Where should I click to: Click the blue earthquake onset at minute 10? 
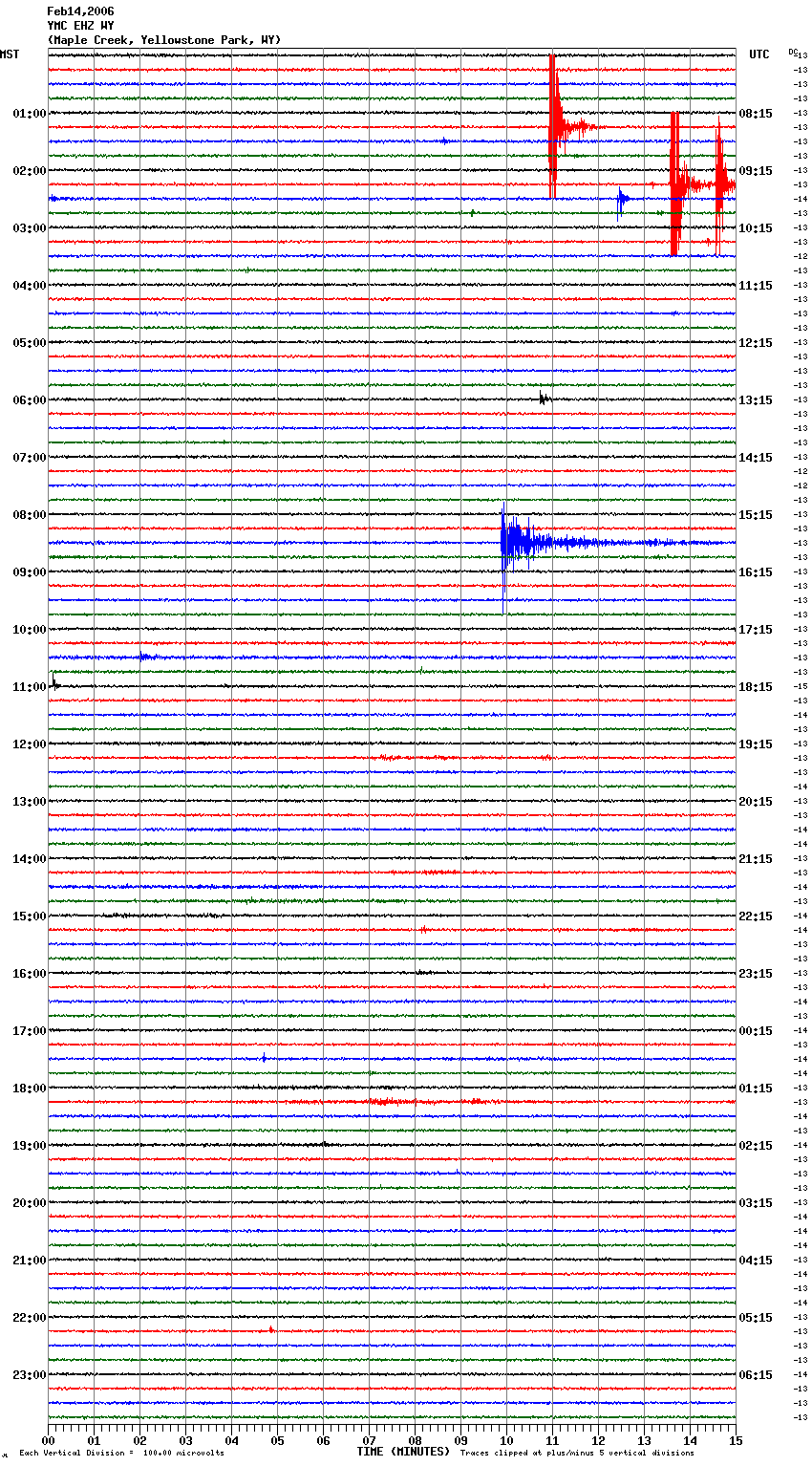click(x=506, y=542)
